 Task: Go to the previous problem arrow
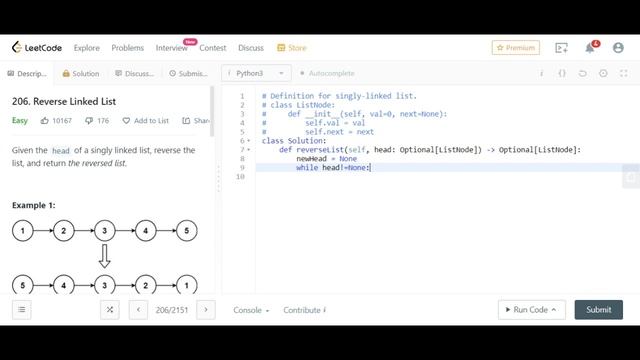coord(138,310)
